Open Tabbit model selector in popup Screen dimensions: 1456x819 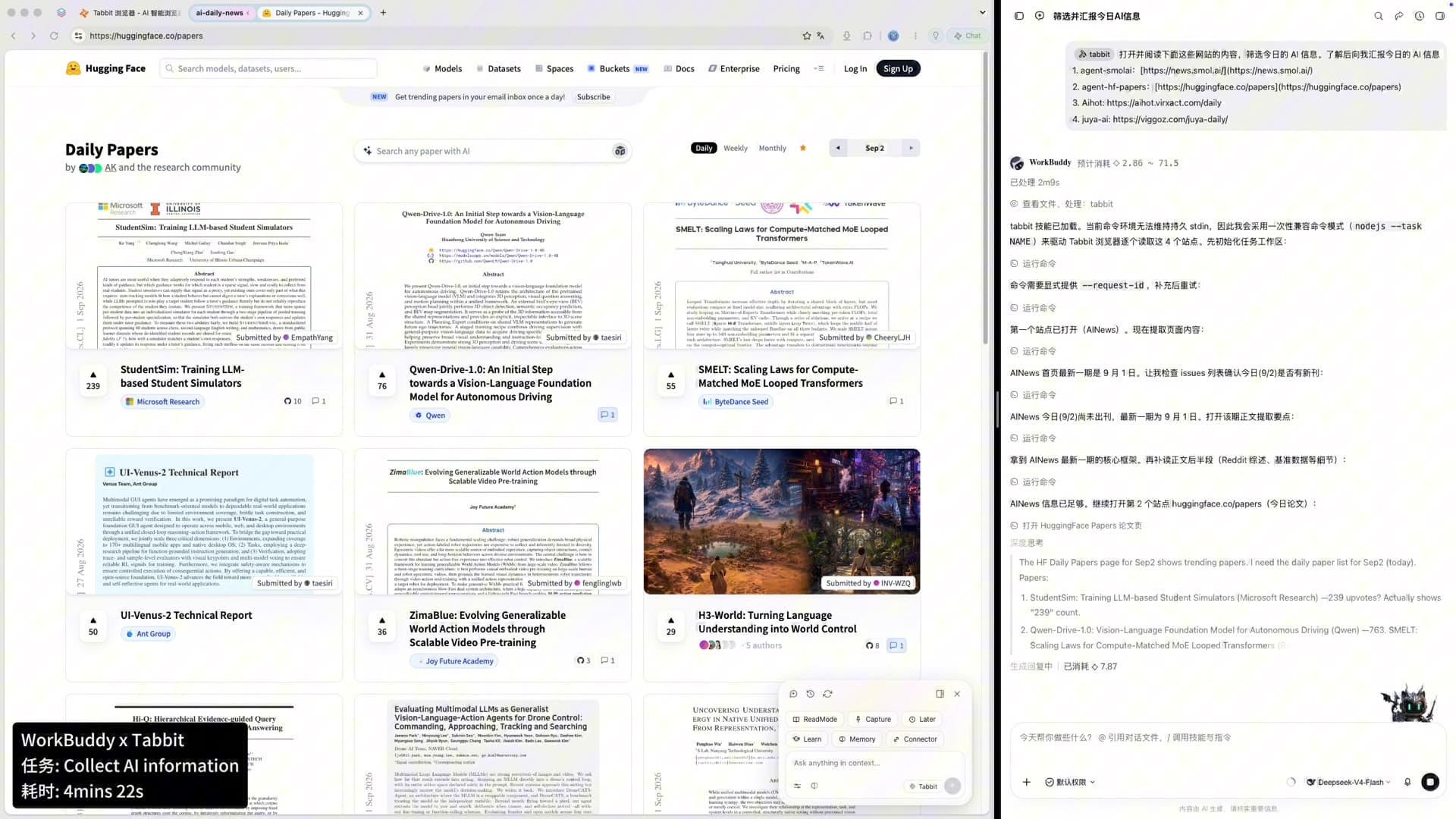point(923,786)
